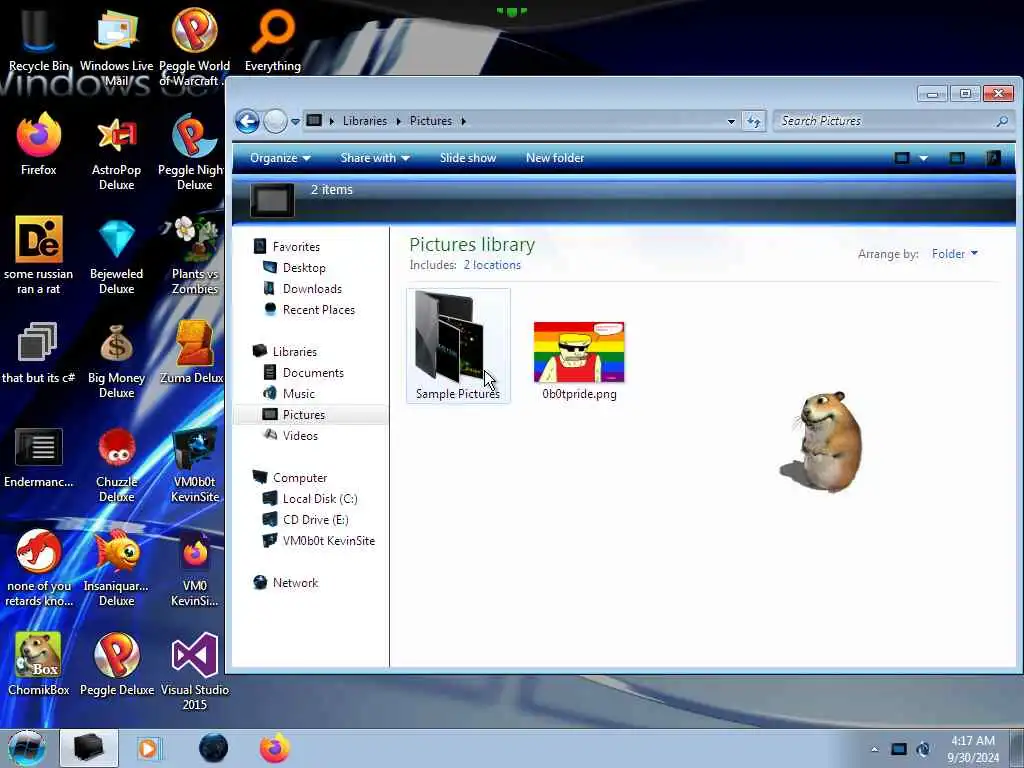
Task: Open the Share with menu
Action: [x=375, y=158]
